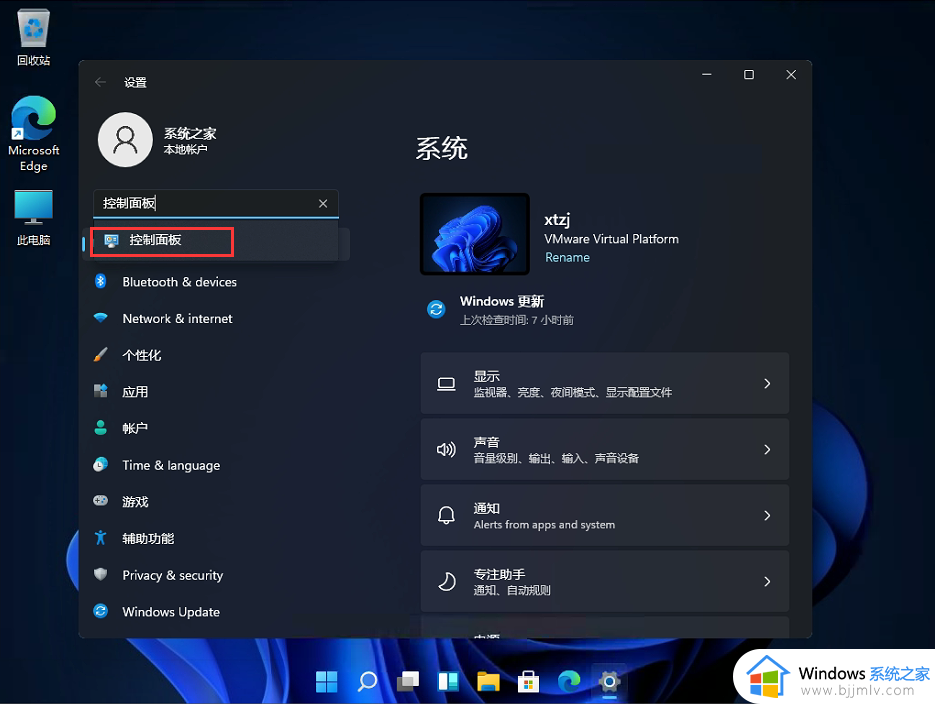Viewport: 935px width, 704px height.
Task: Focus the 控制面板 search field
Action: pyautogui.click(x=216, y=204)
